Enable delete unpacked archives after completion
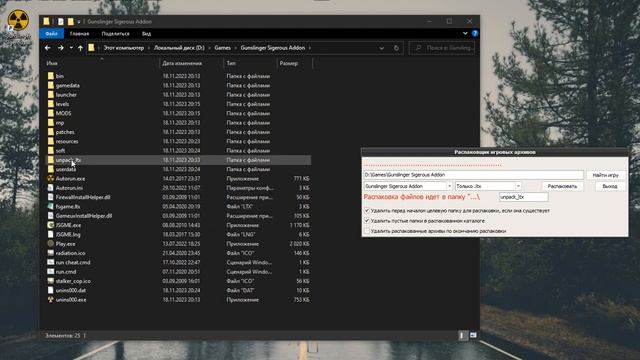This screenshot has height=360, width=640. 367,231
